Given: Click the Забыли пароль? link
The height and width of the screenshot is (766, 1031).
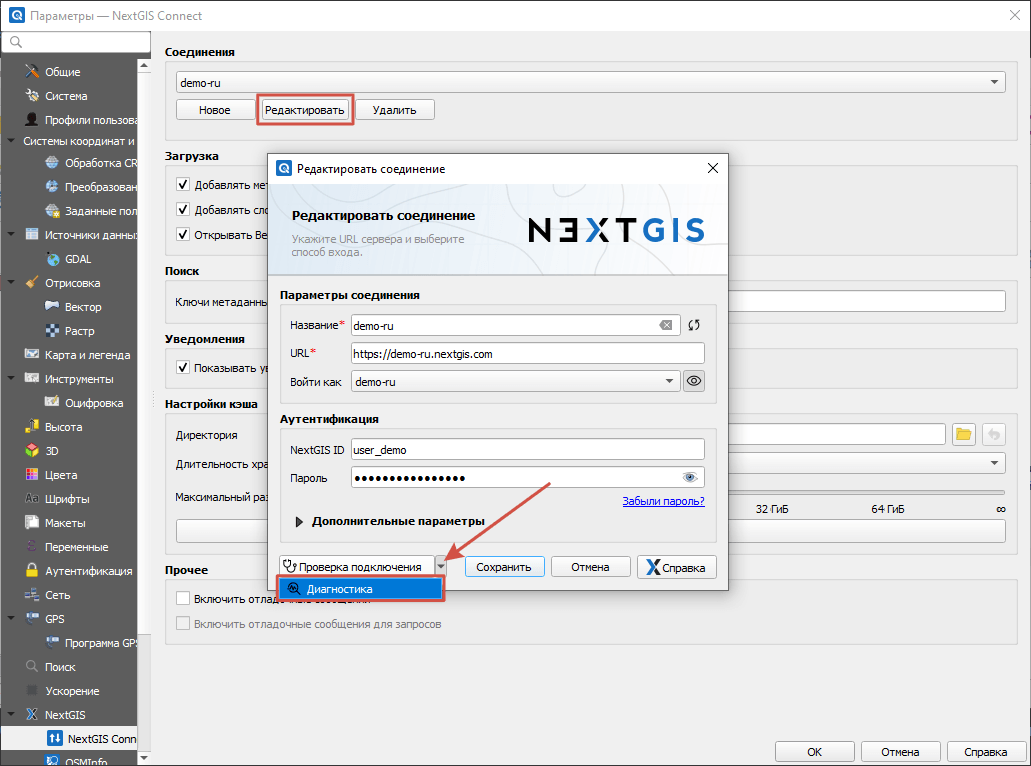Looking at the screenshot, I should pyautogui.click(x=663, y=501).
